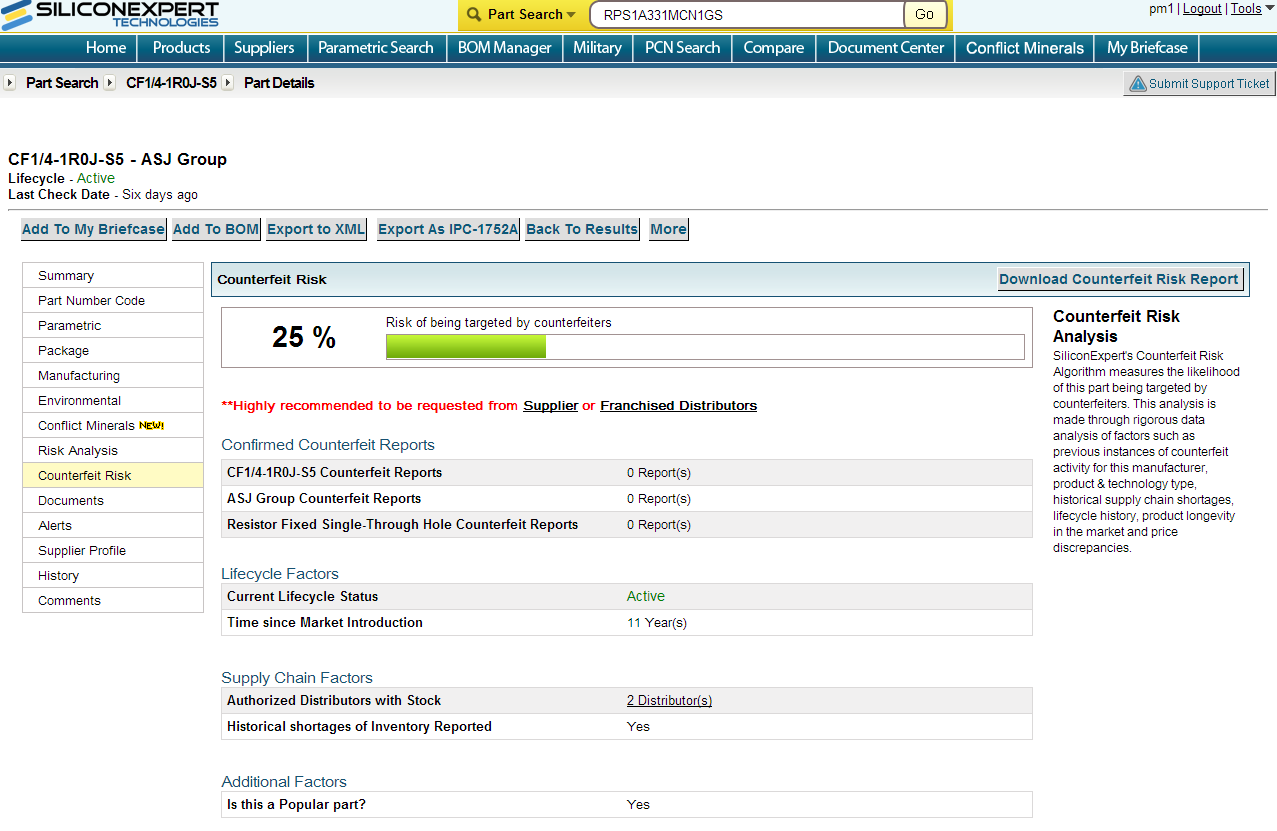Expand the More actions button

(668, 229)
